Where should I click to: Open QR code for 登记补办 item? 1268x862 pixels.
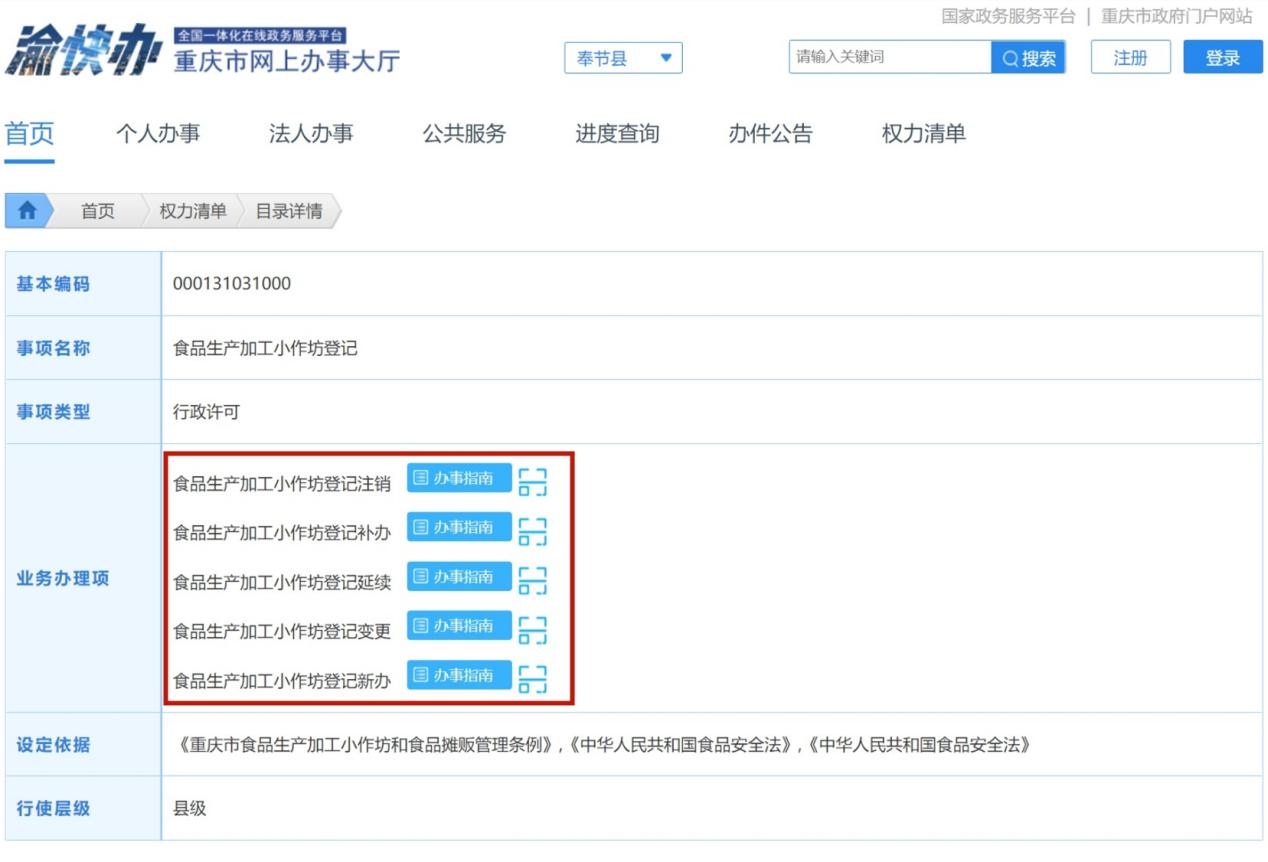point(533,531)
